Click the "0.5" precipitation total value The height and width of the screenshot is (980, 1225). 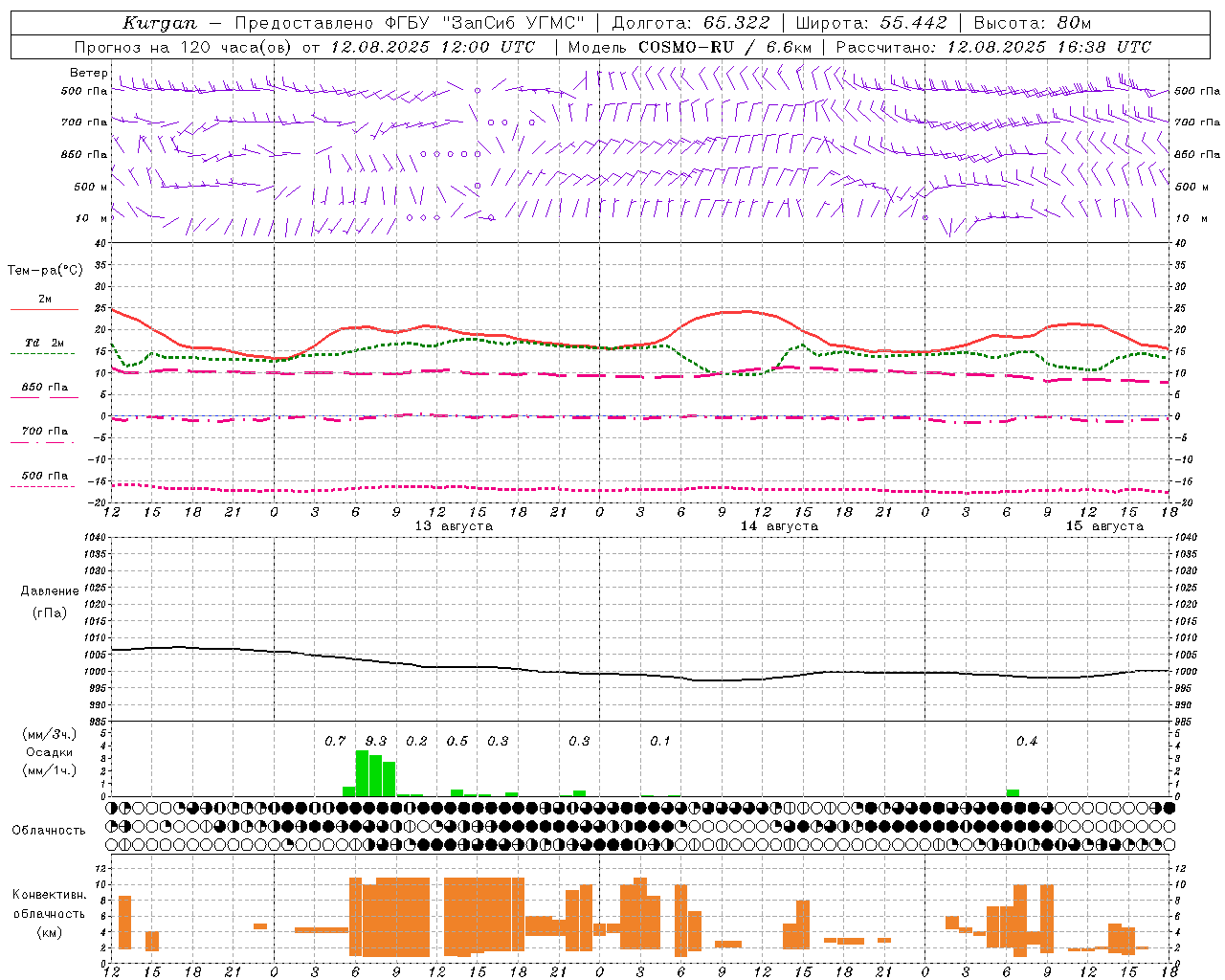point(457,741)
